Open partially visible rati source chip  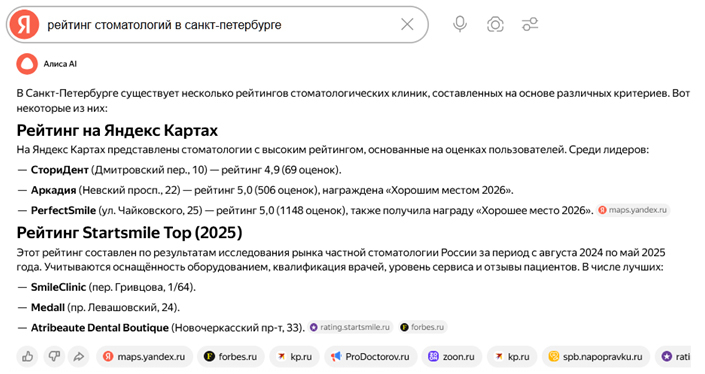tap(673, 356)
